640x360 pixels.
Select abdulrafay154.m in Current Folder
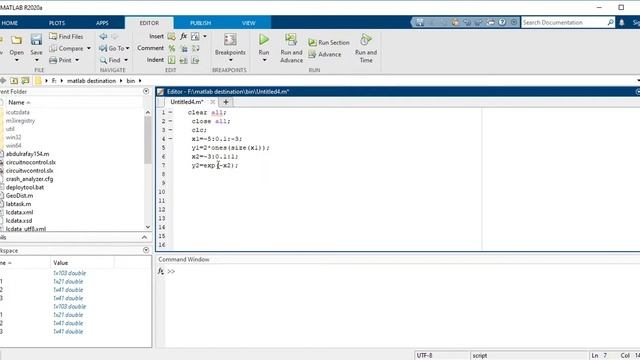pos(27,154)
